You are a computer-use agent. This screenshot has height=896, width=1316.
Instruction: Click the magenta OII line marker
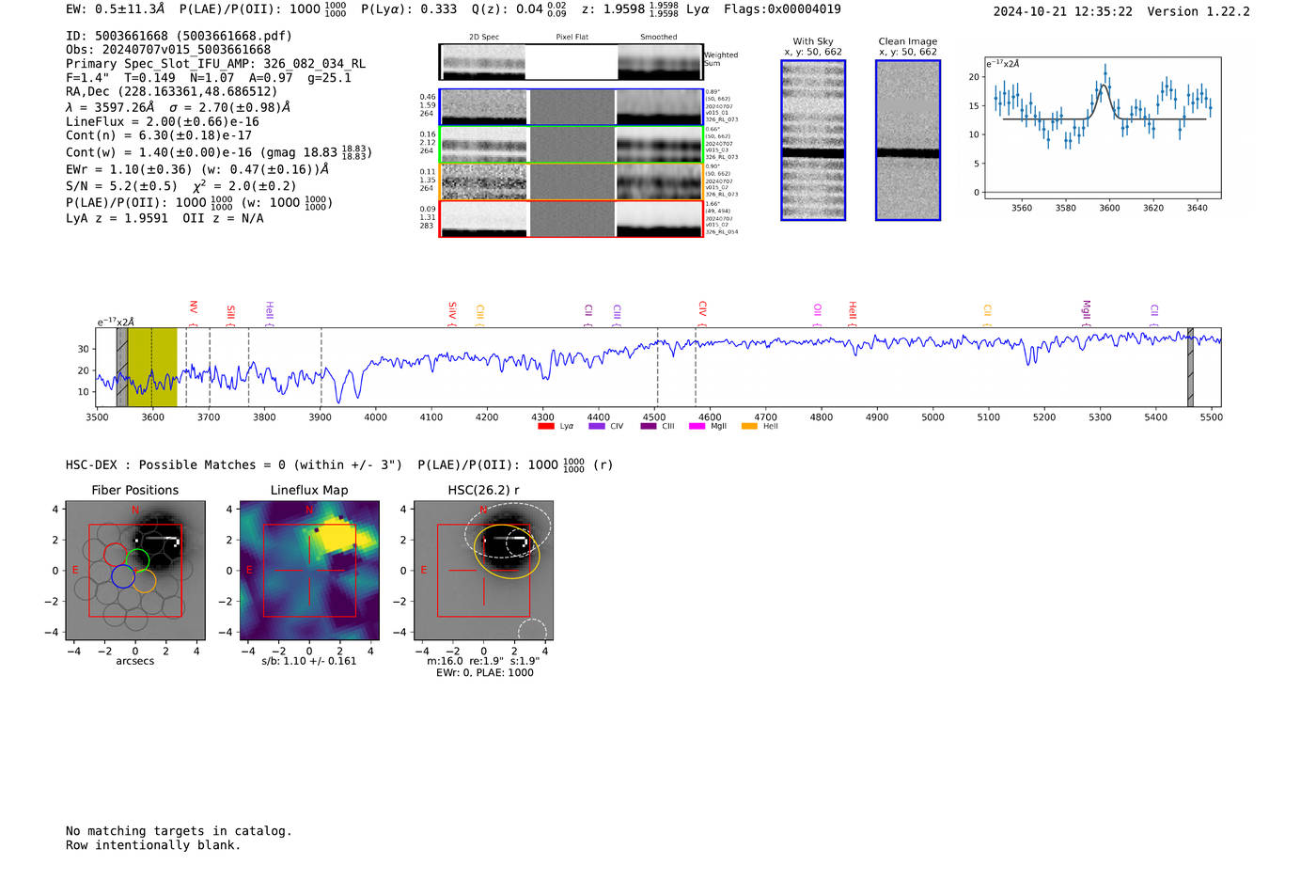coord(817,314)
